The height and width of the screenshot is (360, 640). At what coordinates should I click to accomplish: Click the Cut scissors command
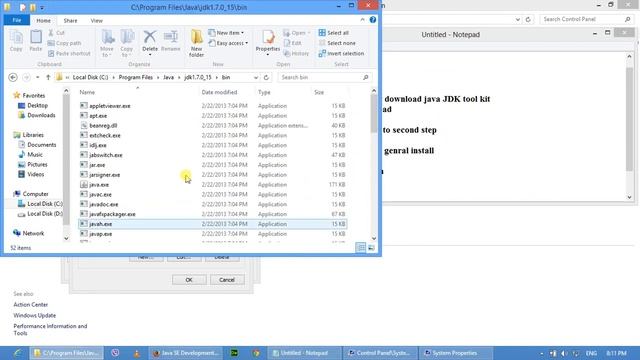pyautogui.click(x=56, y=33)
